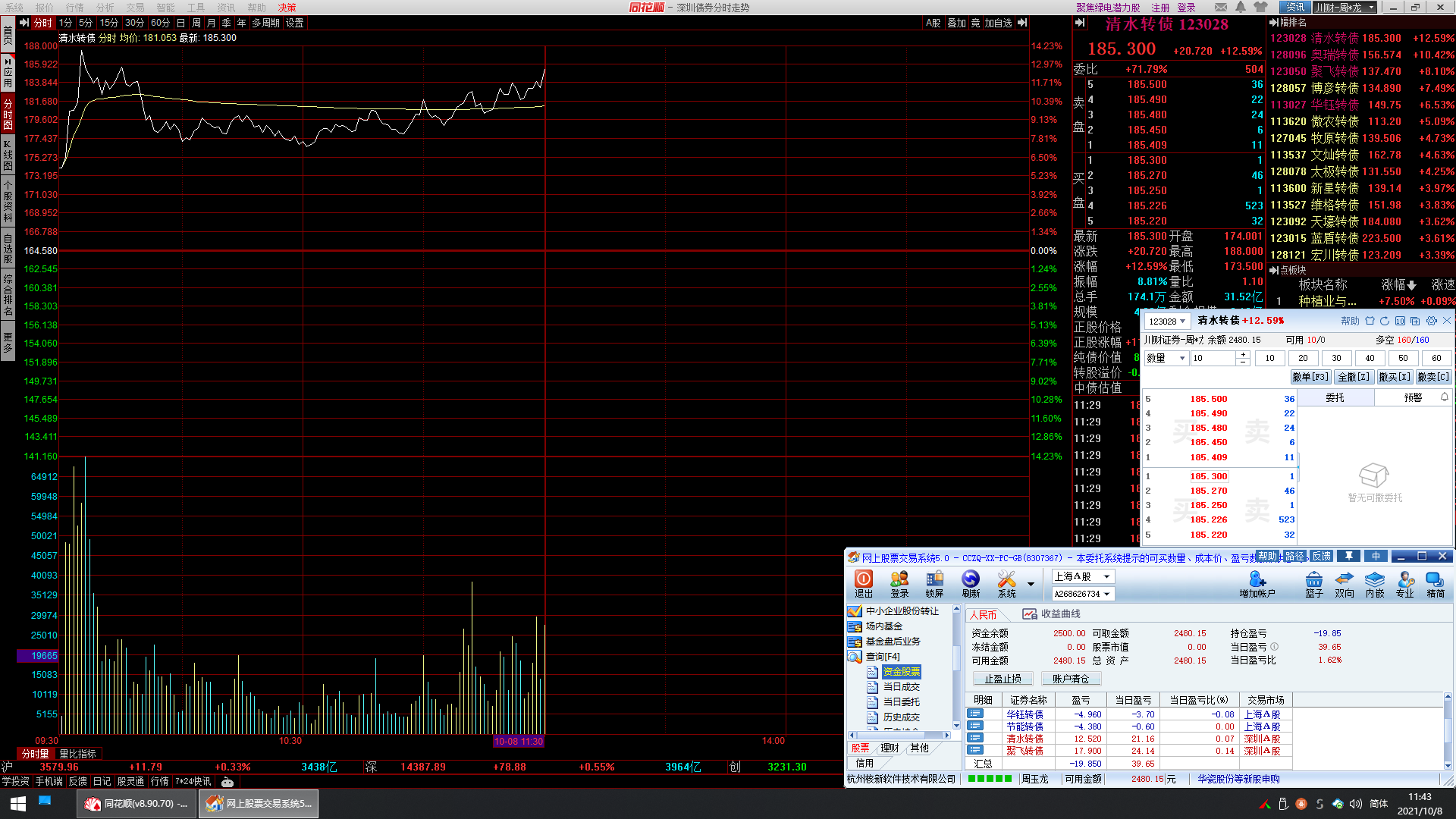Screen dimensions: 1456x819
Task: Click the 撤买[X] cancel buy button
Action: 1395,377
